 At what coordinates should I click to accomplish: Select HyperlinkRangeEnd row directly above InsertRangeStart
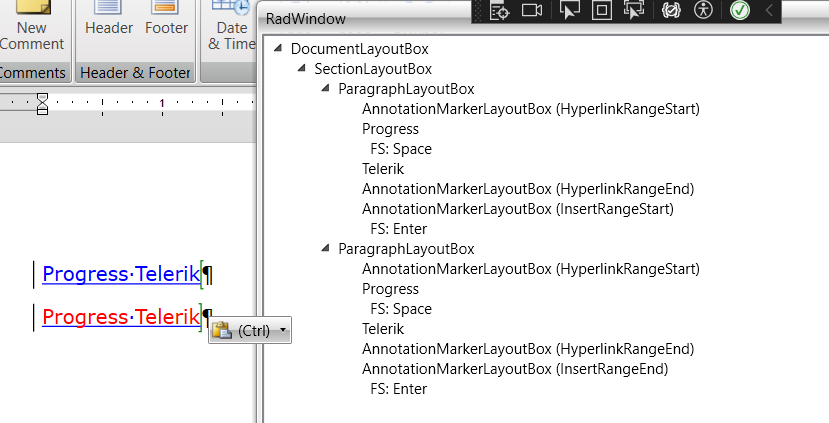(528, 189)
